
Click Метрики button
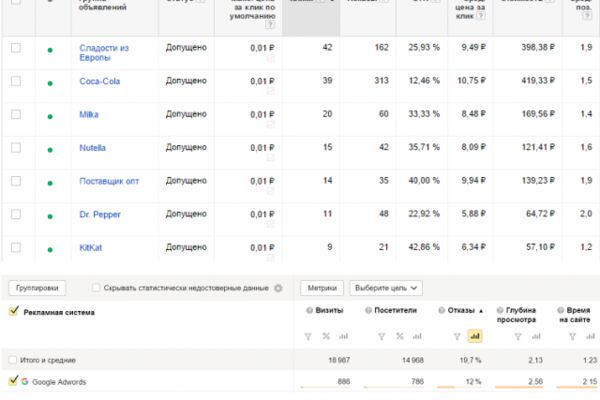coord(322,288)
